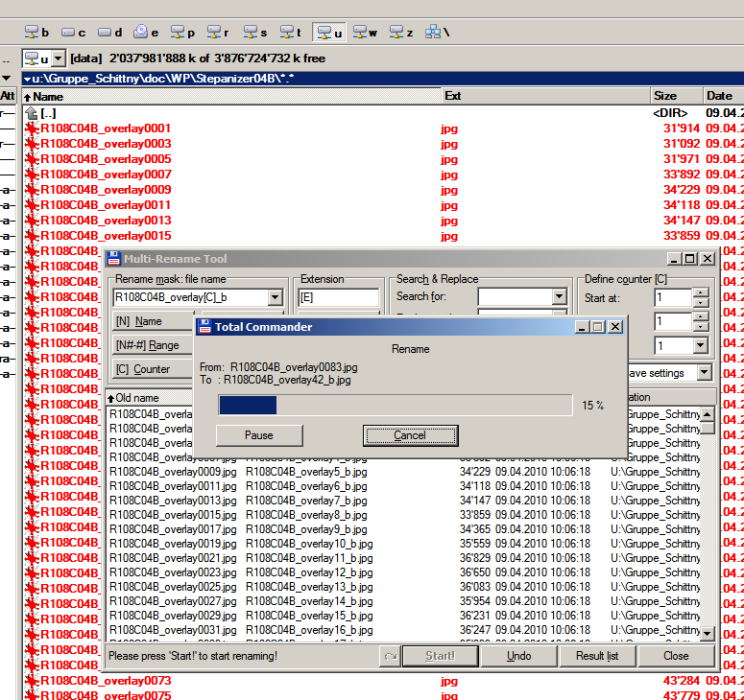
Task: Expand counter digits dropdown showing 1
Action: (700, 345)
